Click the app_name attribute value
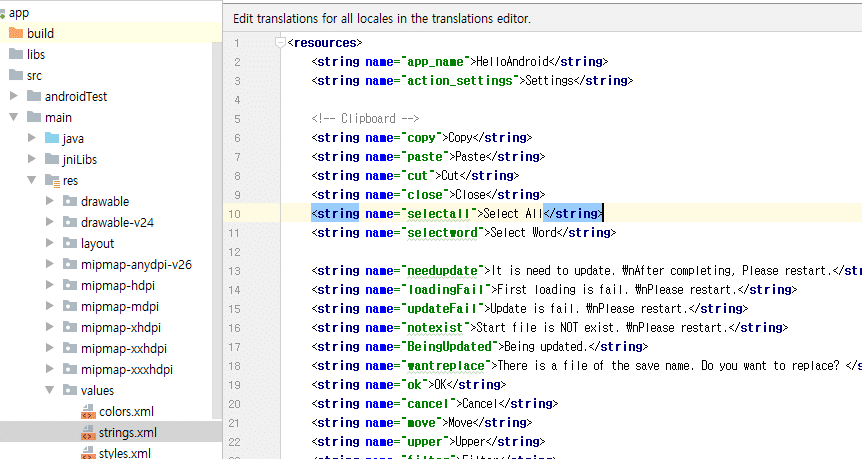 (435, 62)
